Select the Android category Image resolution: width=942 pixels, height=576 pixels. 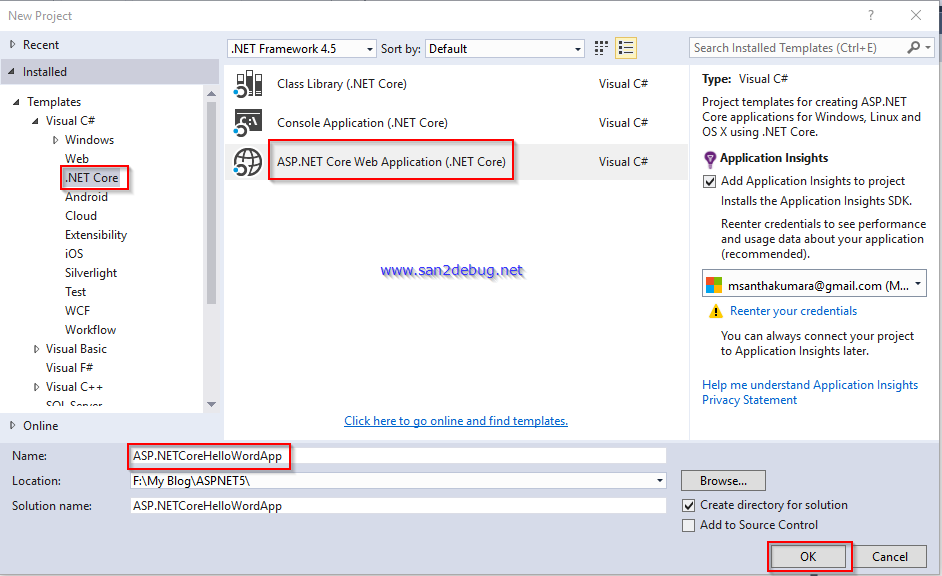pyautogui.click(x=87, y=197)
